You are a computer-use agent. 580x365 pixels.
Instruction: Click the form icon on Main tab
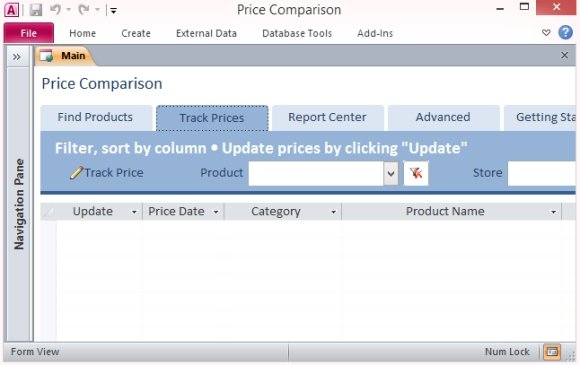coord(47,56)
